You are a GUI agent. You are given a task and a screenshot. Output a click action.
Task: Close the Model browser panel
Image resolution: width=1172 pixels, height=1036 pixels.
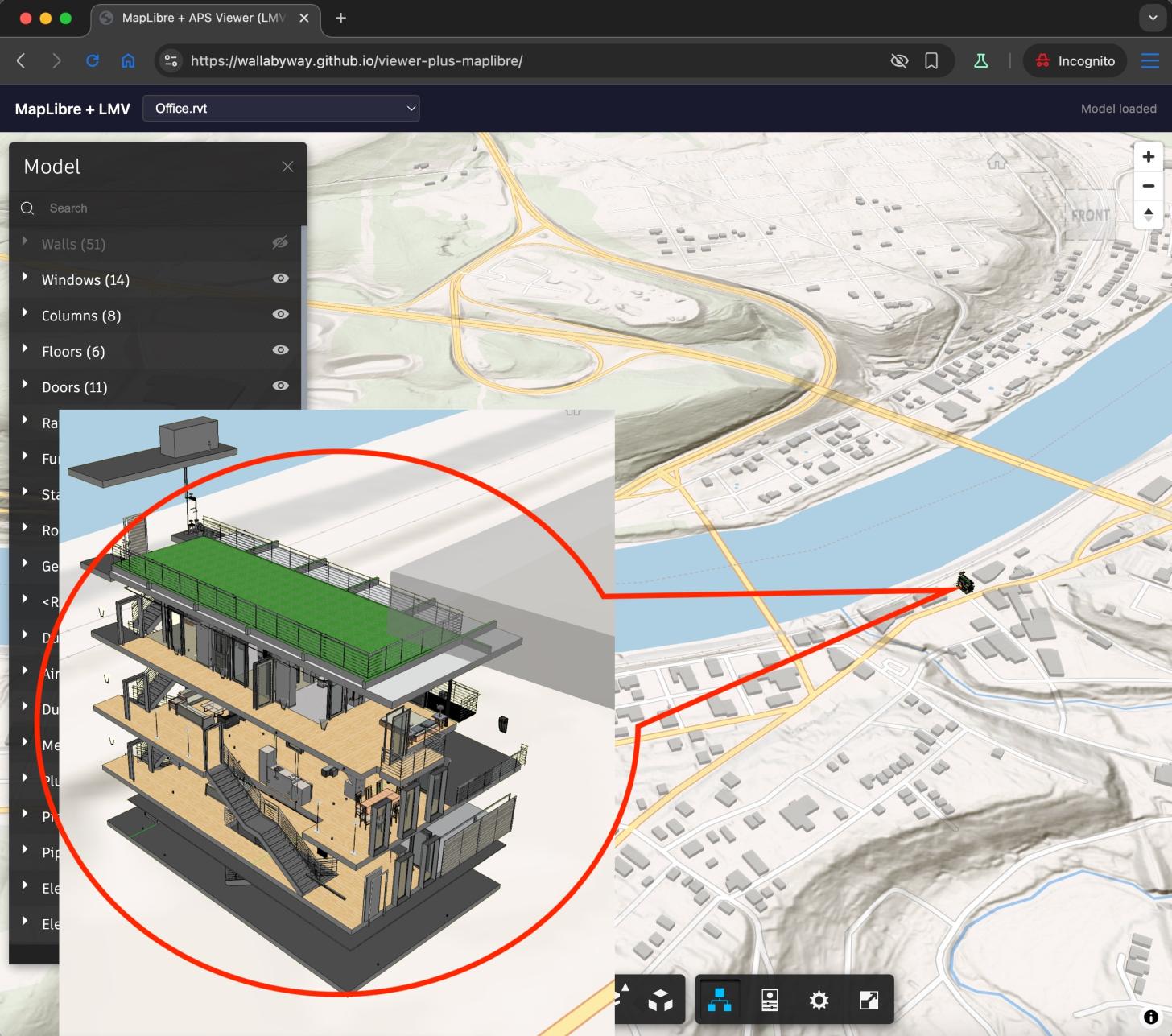click(x=287, y=167)
